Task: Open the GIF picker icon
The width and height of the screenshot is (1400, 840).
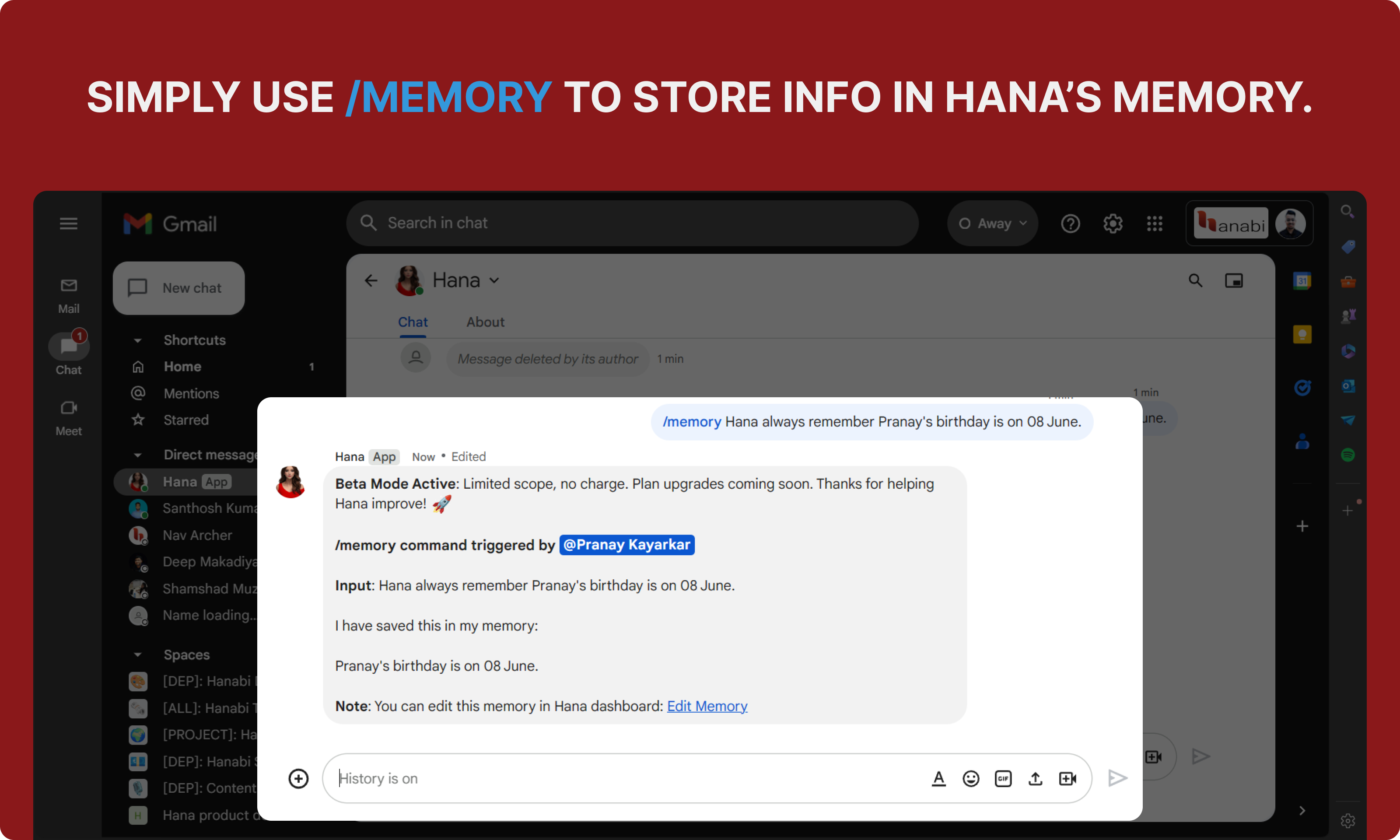Action: (1003, 779)
